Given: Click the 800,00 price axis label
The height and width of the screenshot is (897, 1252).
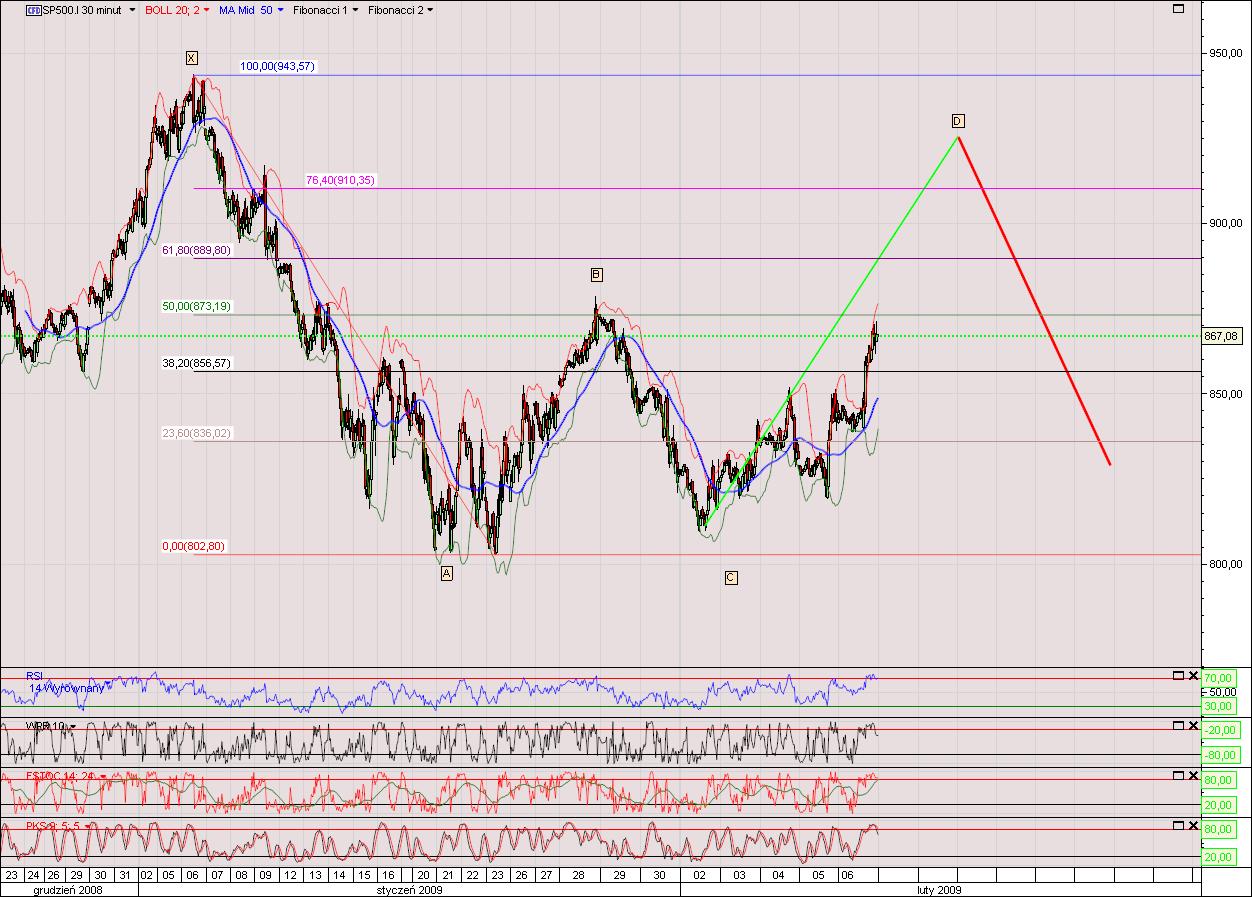Looking at the screenshot, I should coord(1224,564).
